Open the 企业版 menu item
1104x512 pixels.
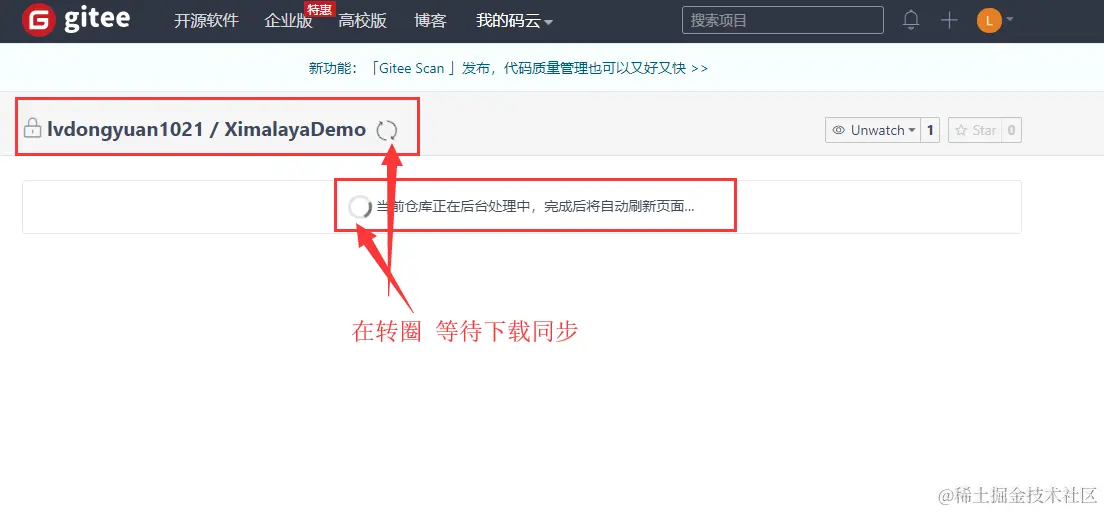coord(288,21)
